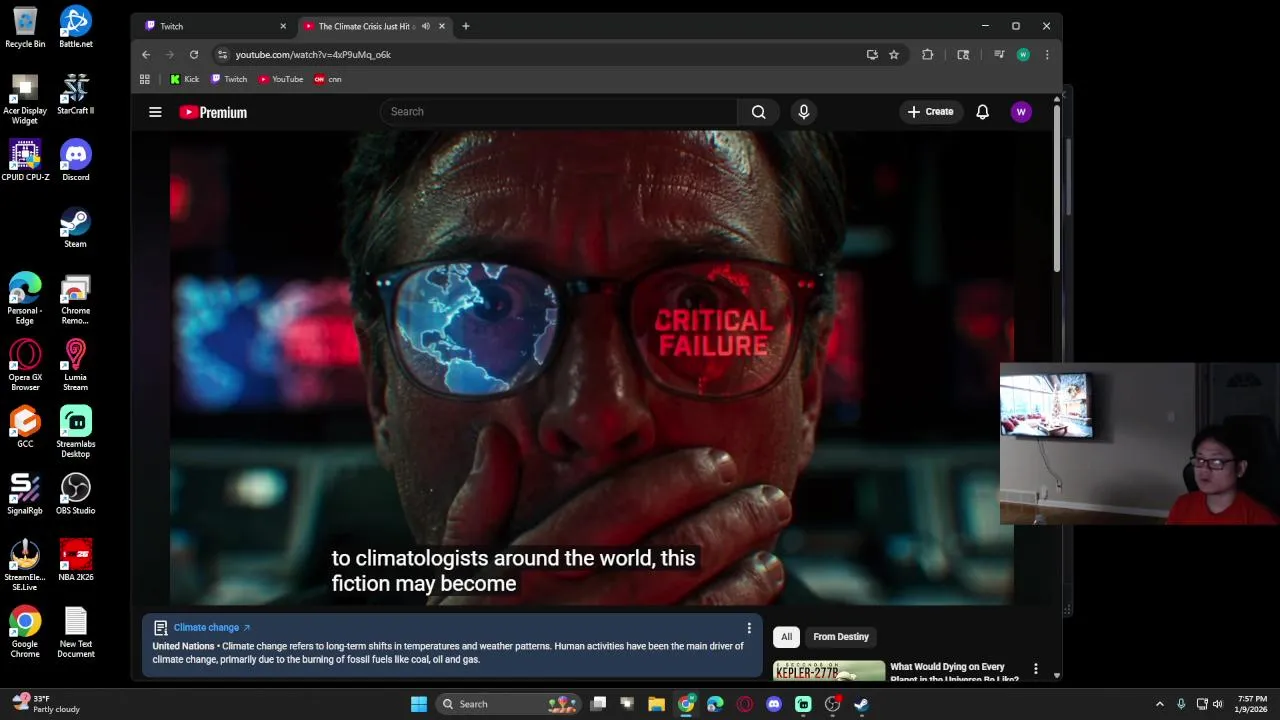Install app icon in address bar

pyautogui.click(x=872, y=55)
